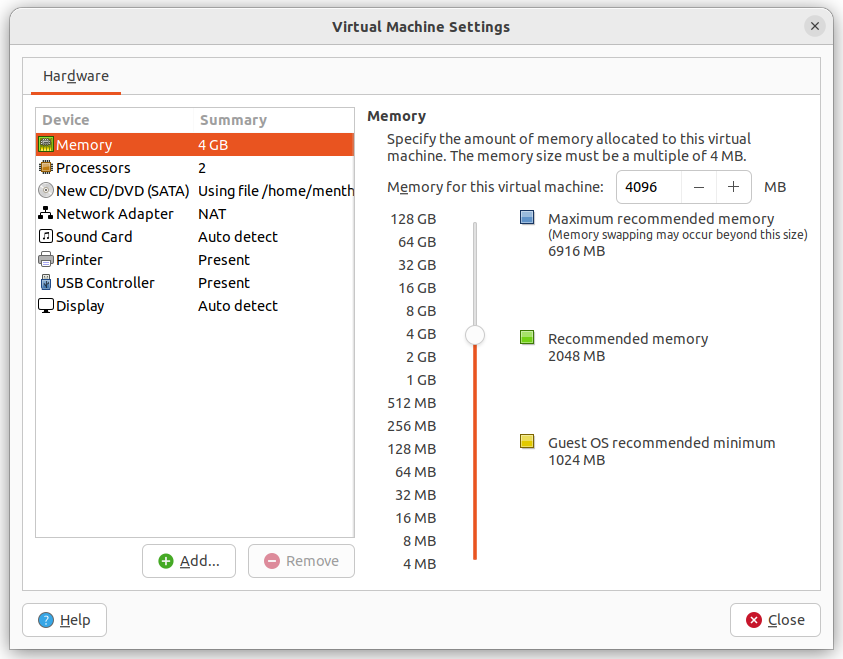This screenshot has width=843, height=659.
Task: Click the Display device icon
Action: pyautogui.click(x=46, y=305)
